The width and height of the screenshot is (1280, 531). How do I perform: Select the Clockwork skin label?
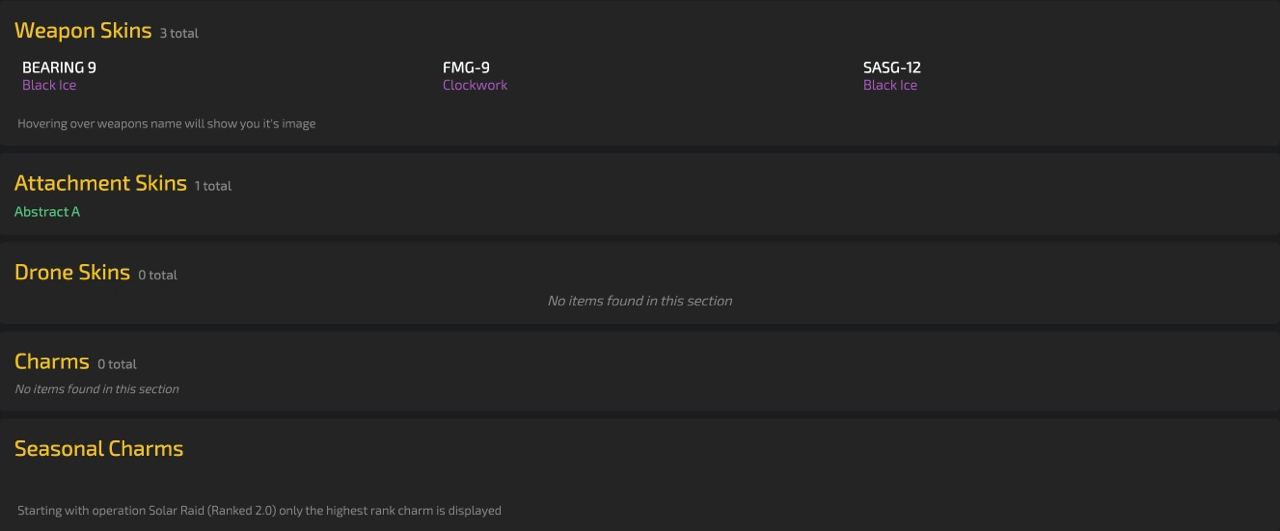(475, 85)
